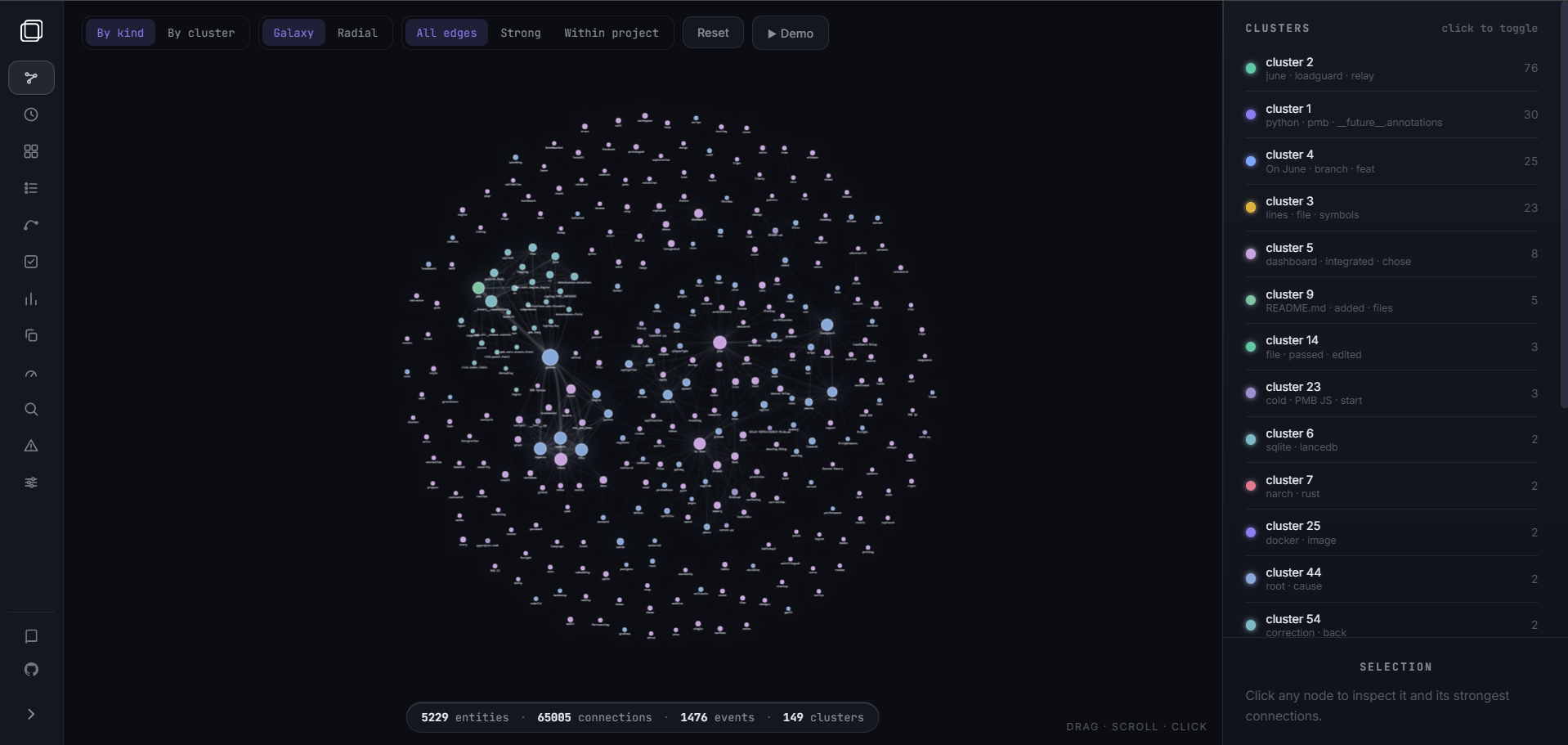The image size is (1568, 745).
Task: Open the sliders settings sidebar icon
Action: [x=31, y=482]
